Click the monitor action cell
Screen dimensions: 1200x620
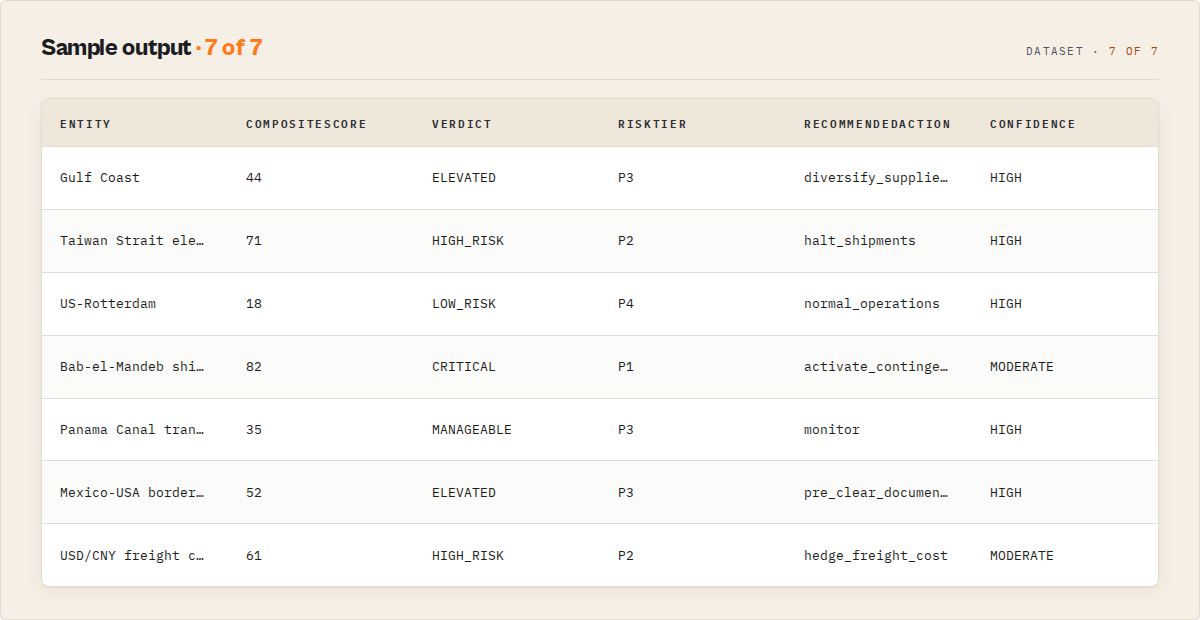point(832,430)
